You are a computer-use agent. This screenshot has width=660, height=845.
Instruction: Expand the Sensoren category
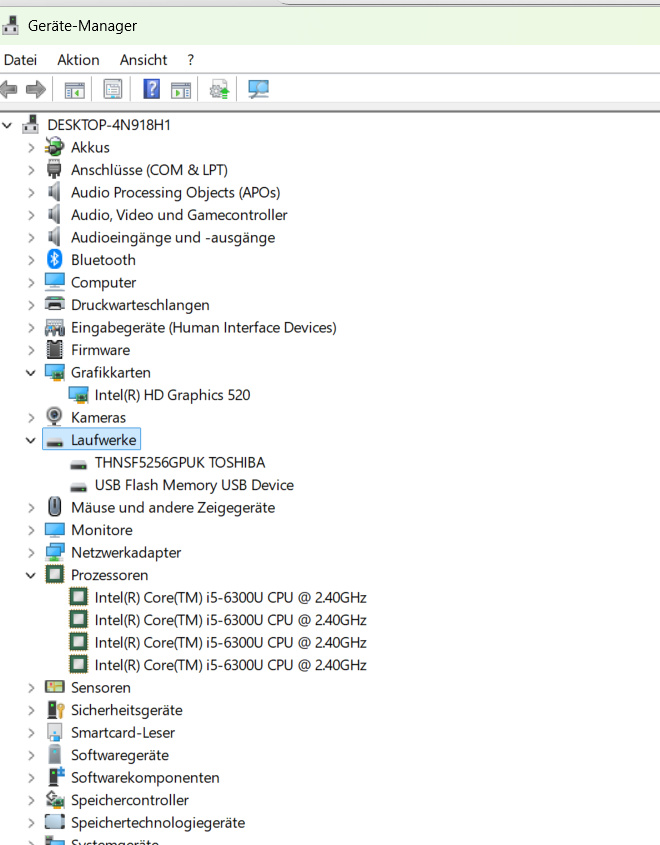pyautogui.click(x=31, y=688)
